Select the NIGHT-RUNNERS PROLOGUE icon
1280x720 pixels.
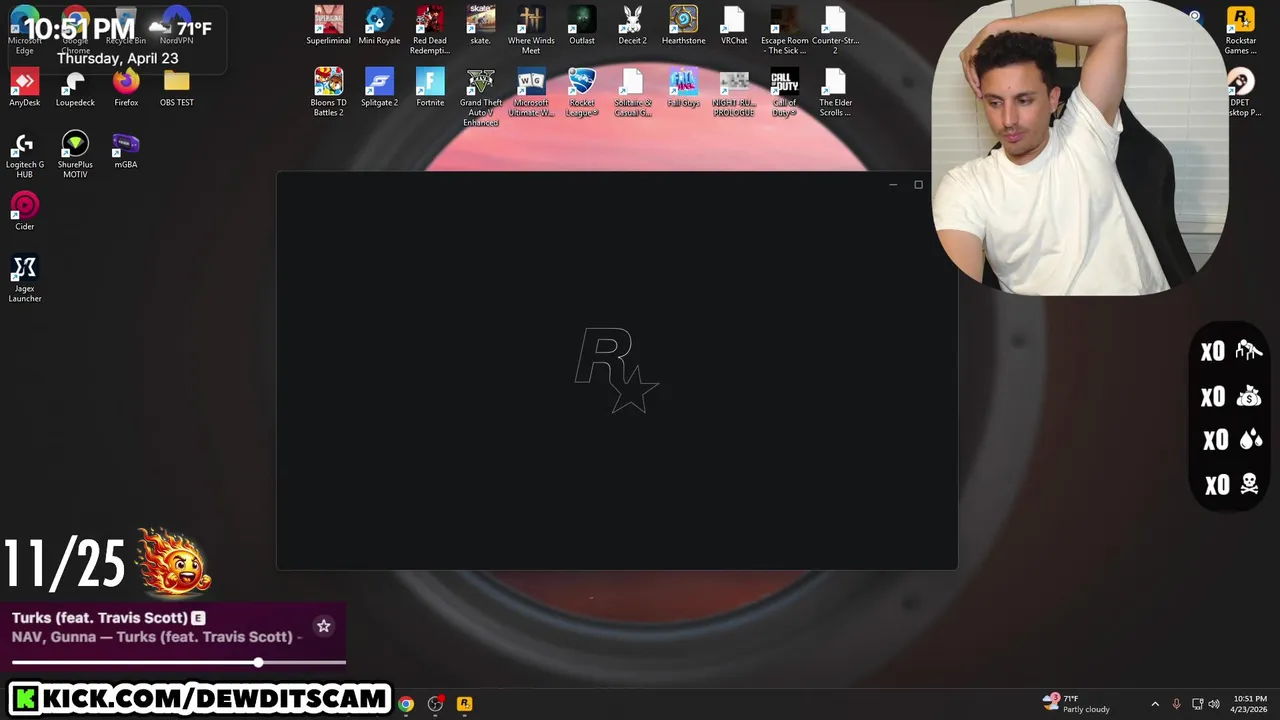click(734, 92)
